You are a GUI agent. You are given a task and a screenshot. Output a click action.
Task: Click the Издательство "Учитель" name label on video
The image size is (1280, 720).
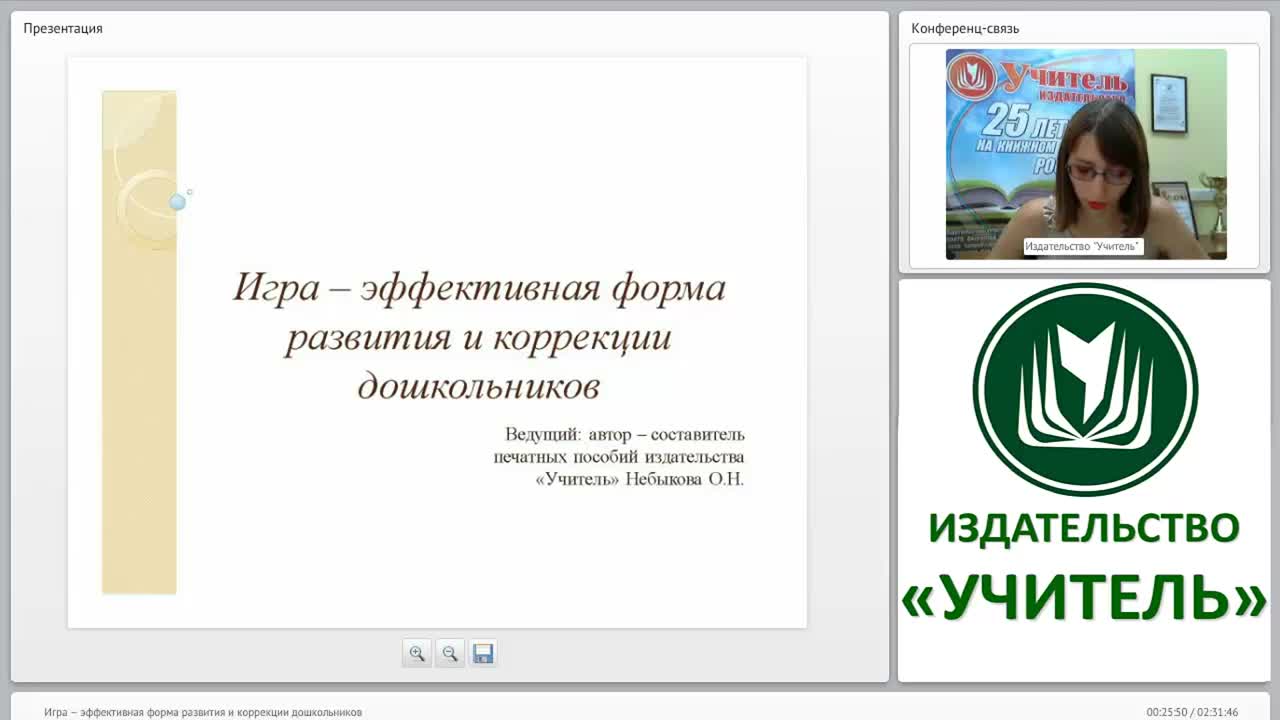(1082, 246)
